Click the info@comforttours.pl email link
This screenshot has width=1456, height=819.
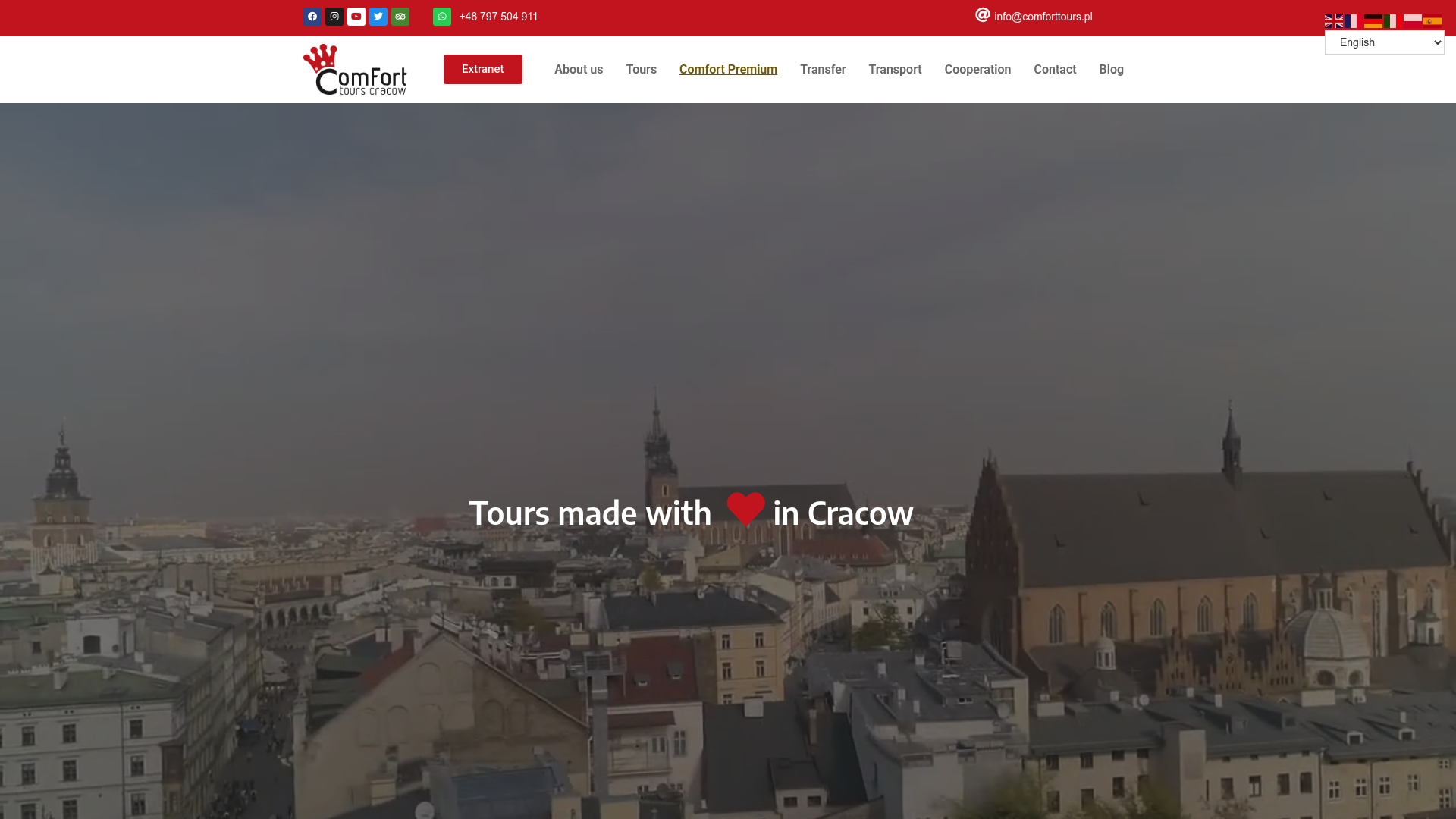(1043, 17)
